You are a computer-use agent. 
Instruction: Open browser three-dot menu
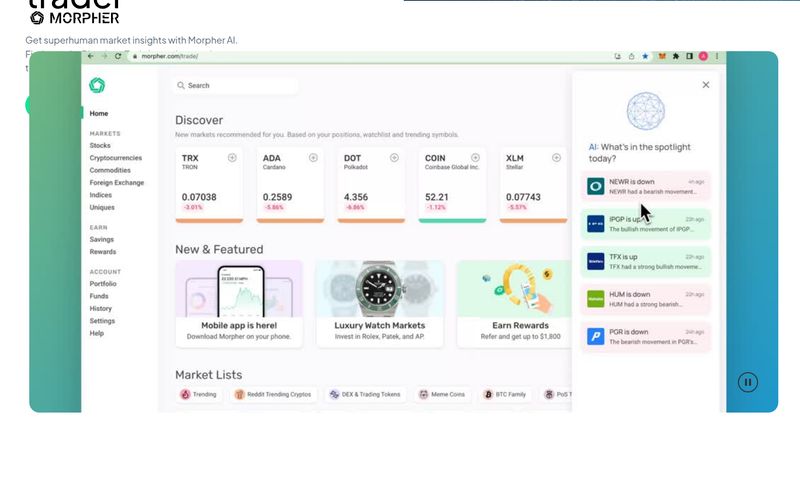point(717,56)
